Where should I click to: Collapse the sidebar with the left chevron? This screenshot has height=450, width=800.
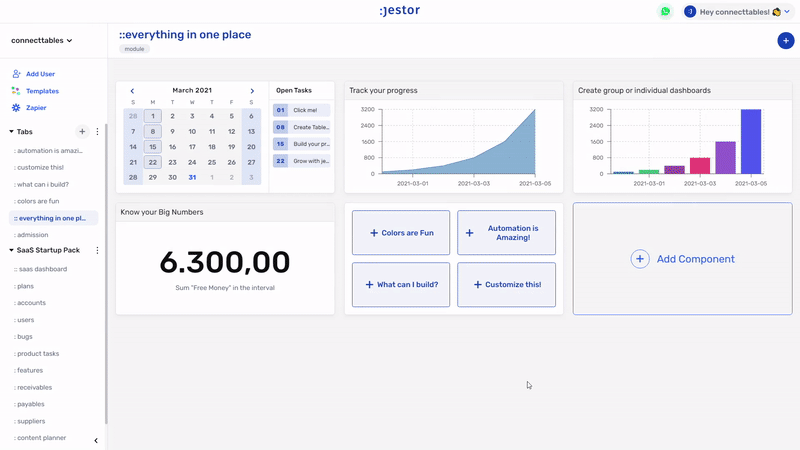pyautogui.click(x=96, y=440)
